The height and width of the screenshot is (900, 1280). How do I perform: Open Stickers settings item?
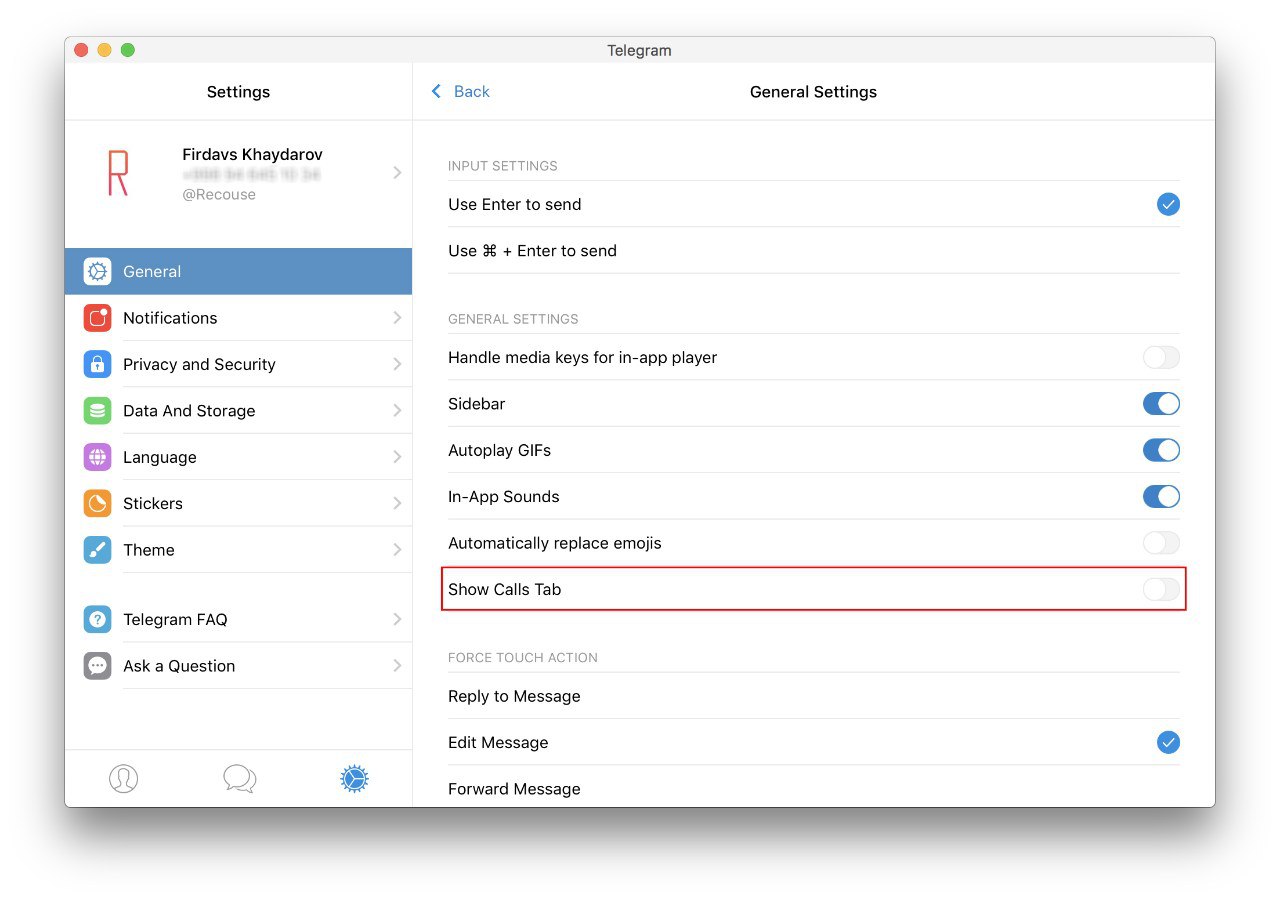(238, 503)
